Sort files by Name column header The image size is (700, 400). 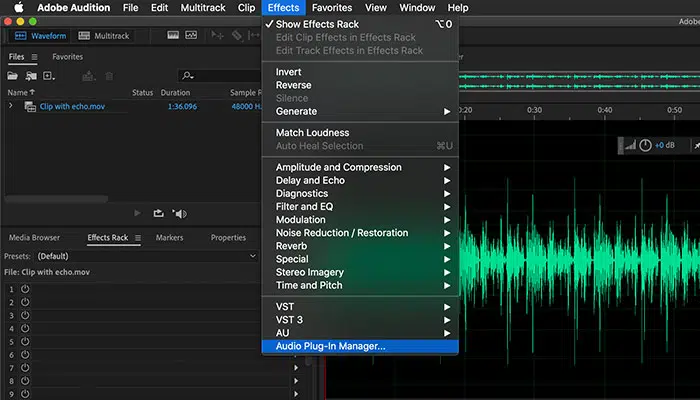(x=21, y=93)
